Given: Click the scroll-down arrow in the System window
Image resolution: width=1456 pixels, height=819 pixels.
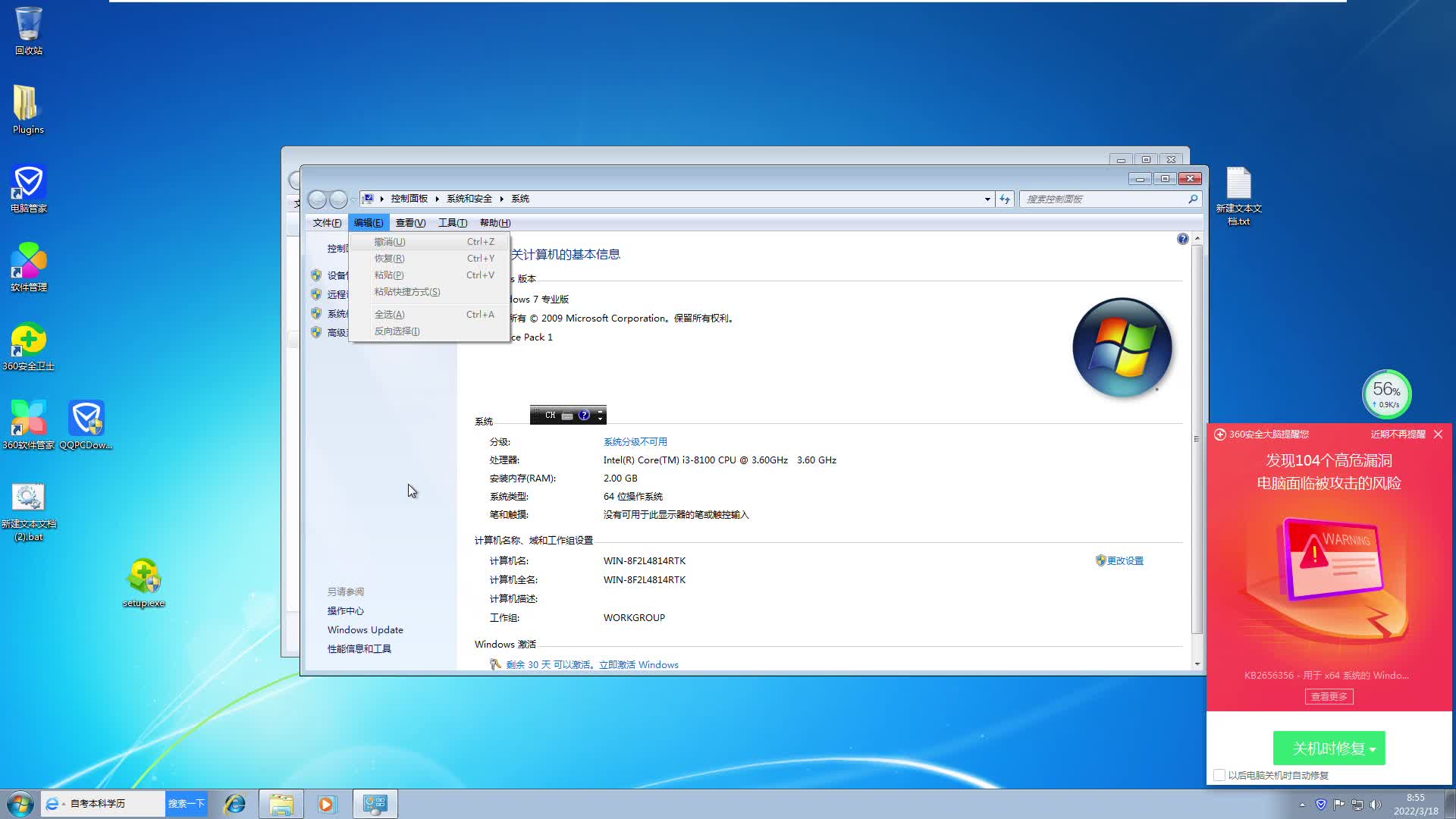Looking at the screenshot, I should [1197, 664].
